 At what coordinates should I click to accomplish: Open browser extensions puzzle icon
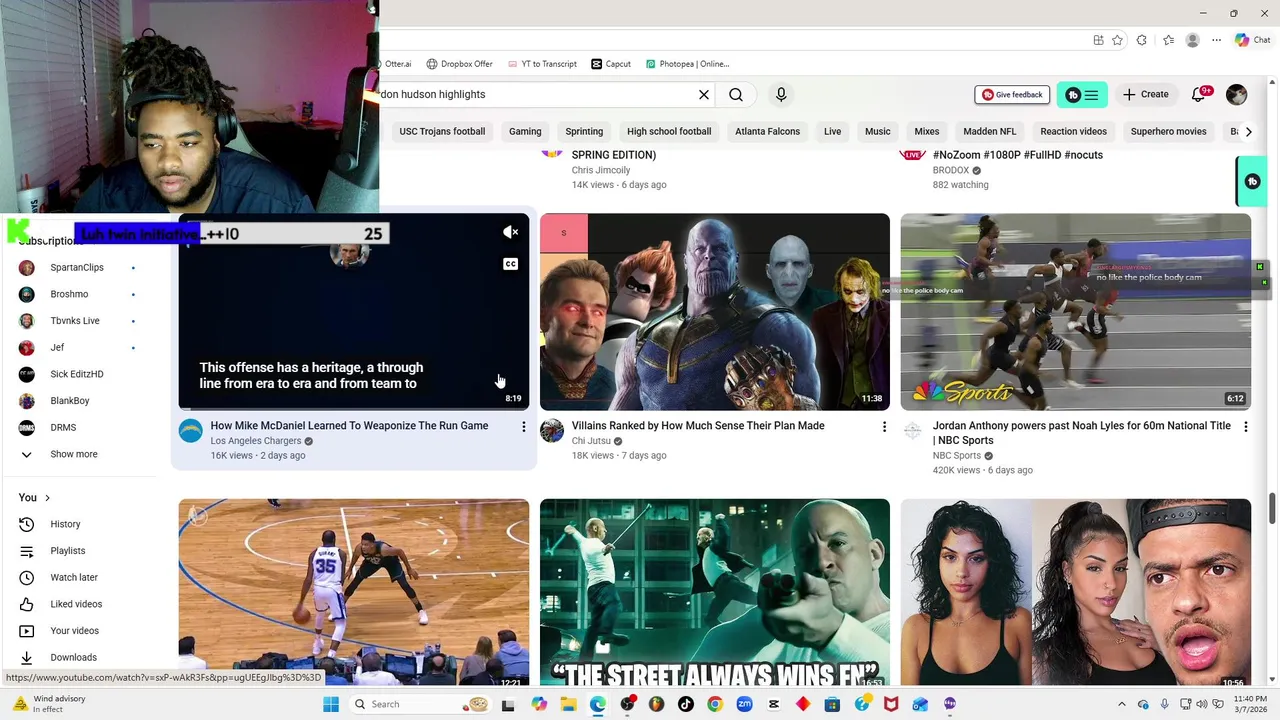(1142, 40)
